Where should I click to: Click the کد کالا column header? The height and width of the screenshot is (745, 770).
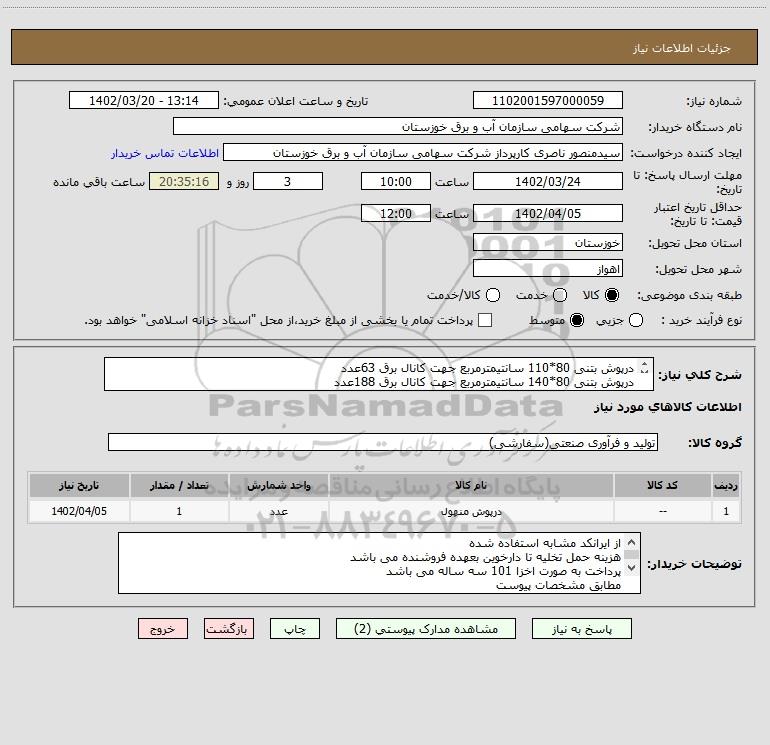662,485
